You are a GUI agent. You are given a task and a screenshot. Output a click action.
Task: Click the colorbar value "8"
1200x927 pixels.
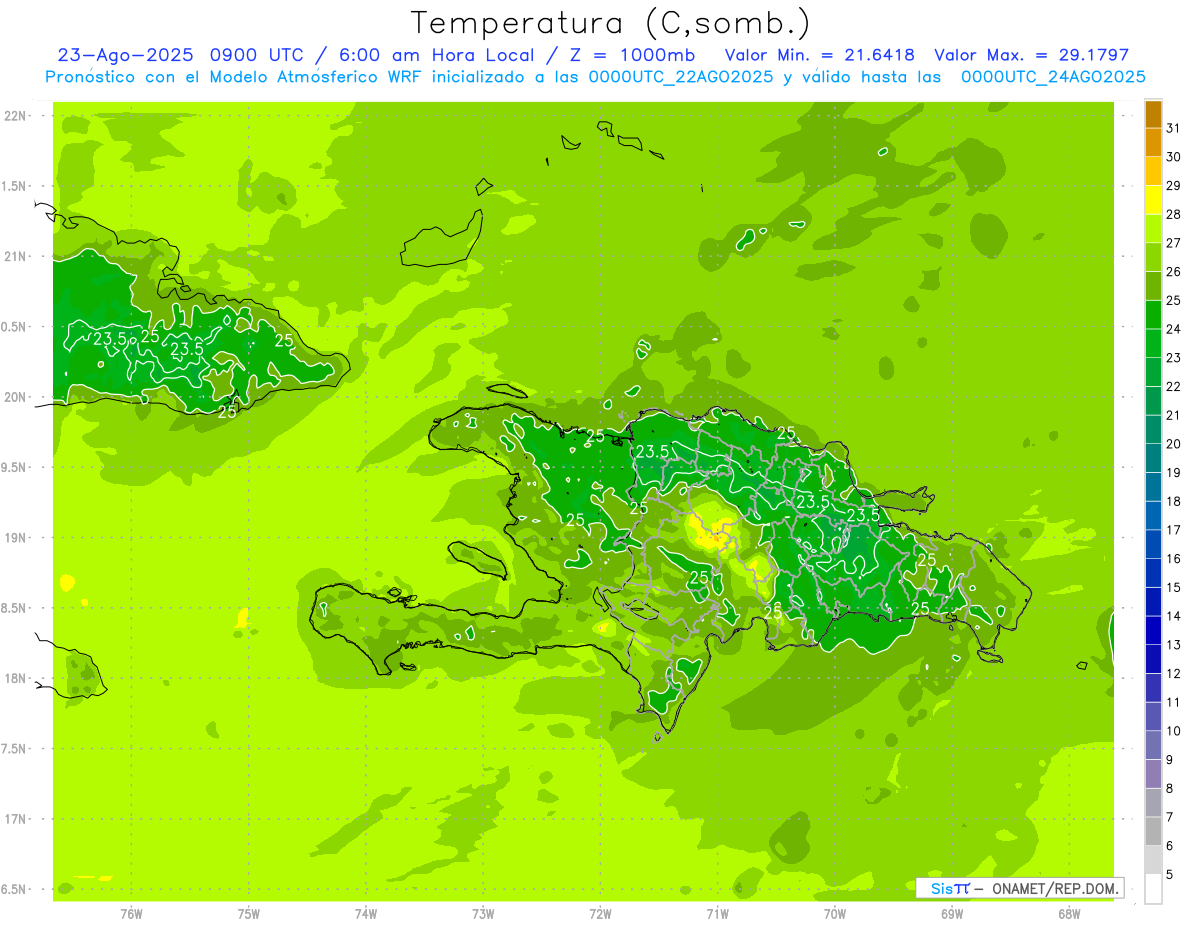pyautogui.click(x=1170, y=788)
